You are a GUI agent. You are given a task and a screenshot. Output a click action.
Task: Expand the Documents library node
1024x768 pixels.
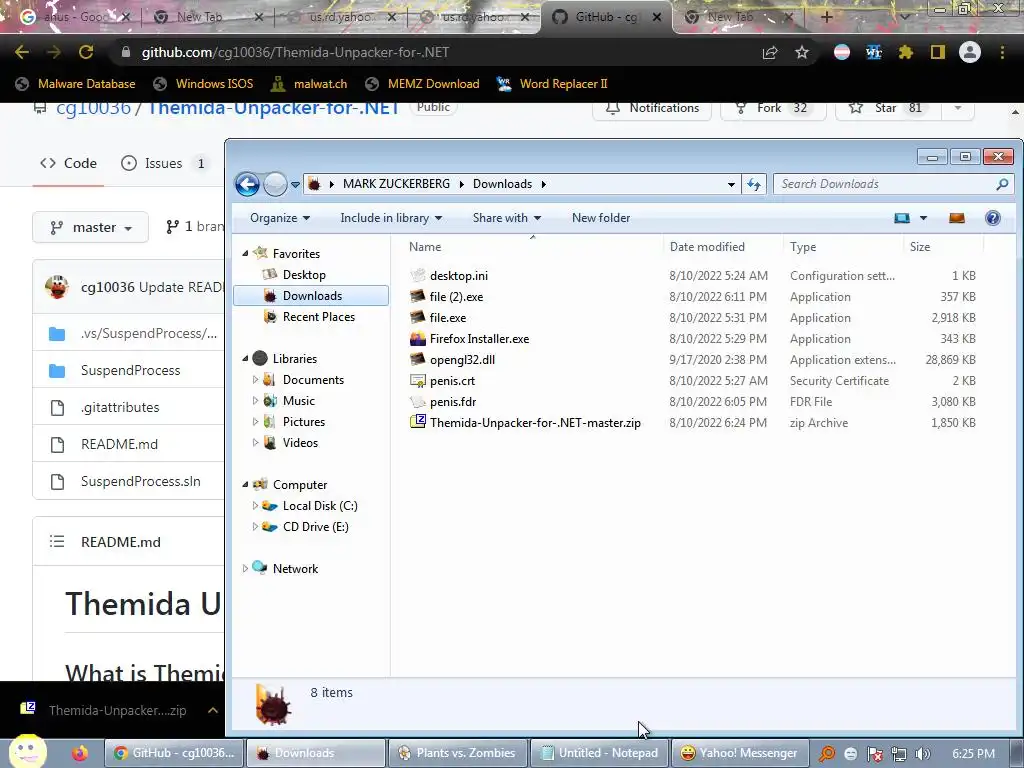(255, 379)
